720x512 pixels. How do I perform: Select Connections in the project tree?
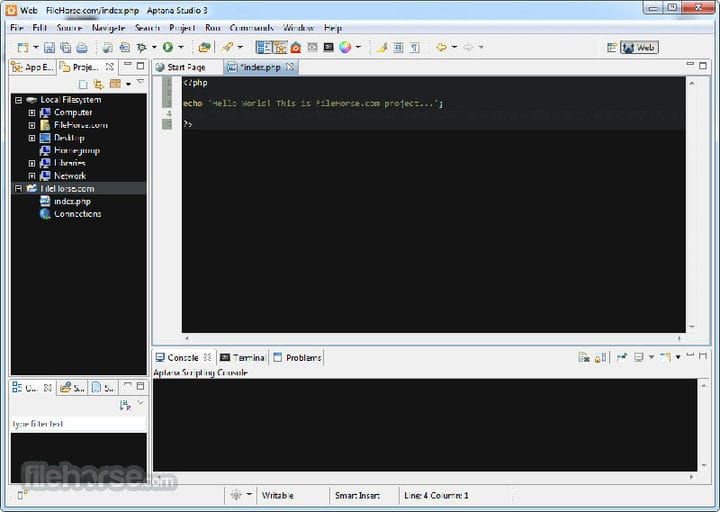[78, 214]
